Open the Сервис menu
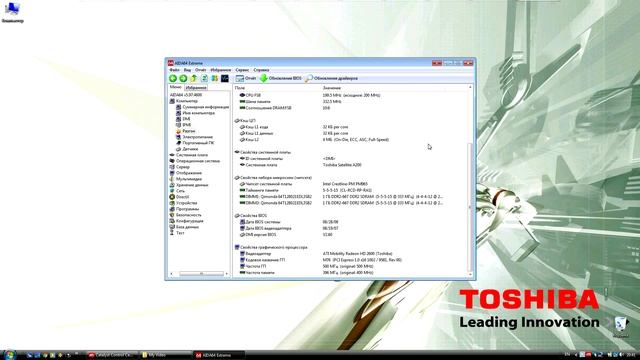The height and width of the screenshot is (360, 640). 242,70
